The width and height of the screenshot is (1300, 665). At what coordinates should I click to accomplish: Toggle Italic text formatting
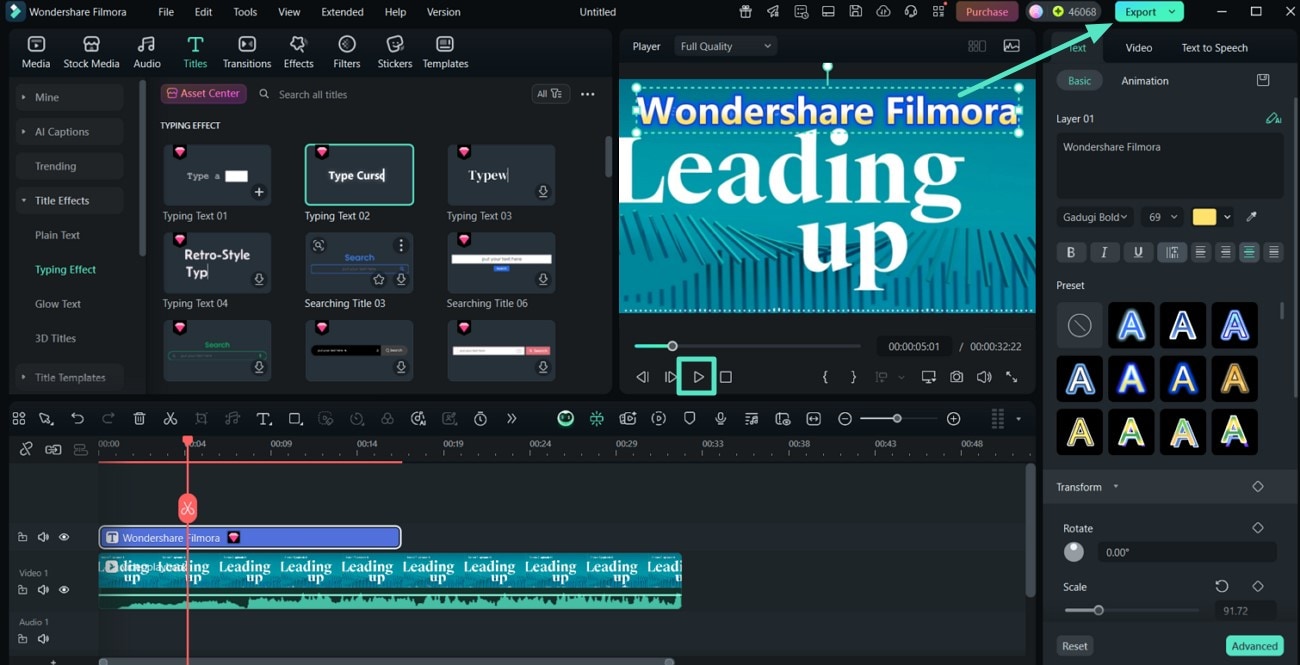coord(1104,253)
